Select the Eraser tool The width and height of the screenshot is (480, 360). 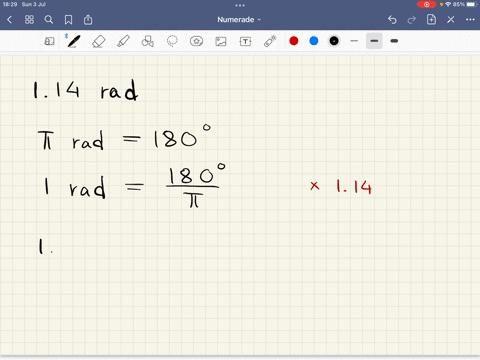pos(98,41)
